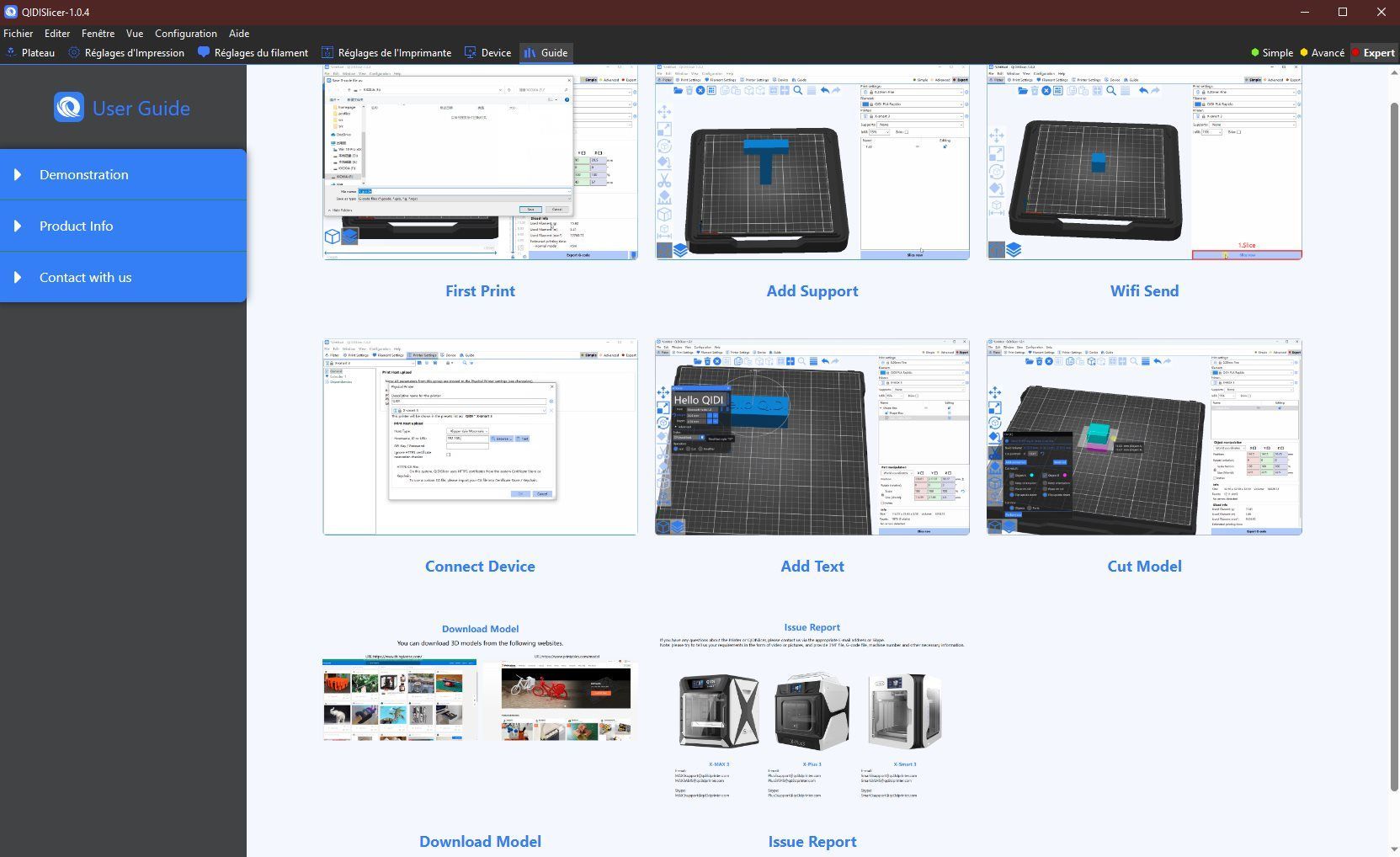Switch to the Device tab

coord(487,52)
